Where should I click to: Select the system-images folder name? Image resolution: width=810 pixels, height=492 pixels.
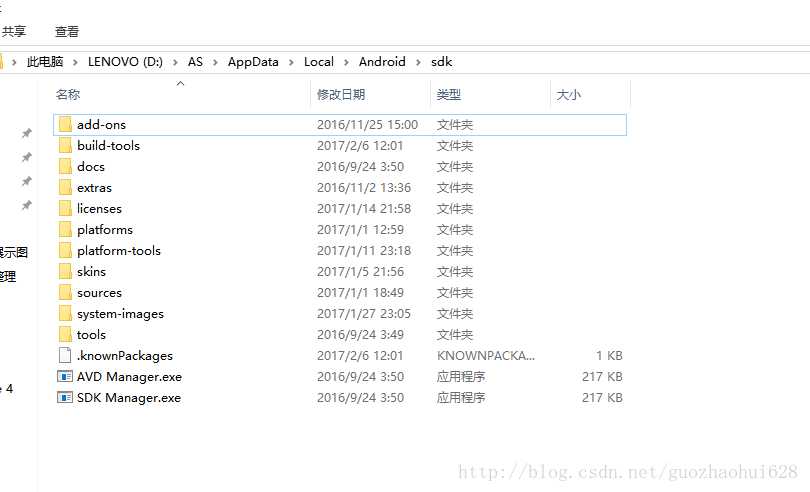(x=120, y=314)
